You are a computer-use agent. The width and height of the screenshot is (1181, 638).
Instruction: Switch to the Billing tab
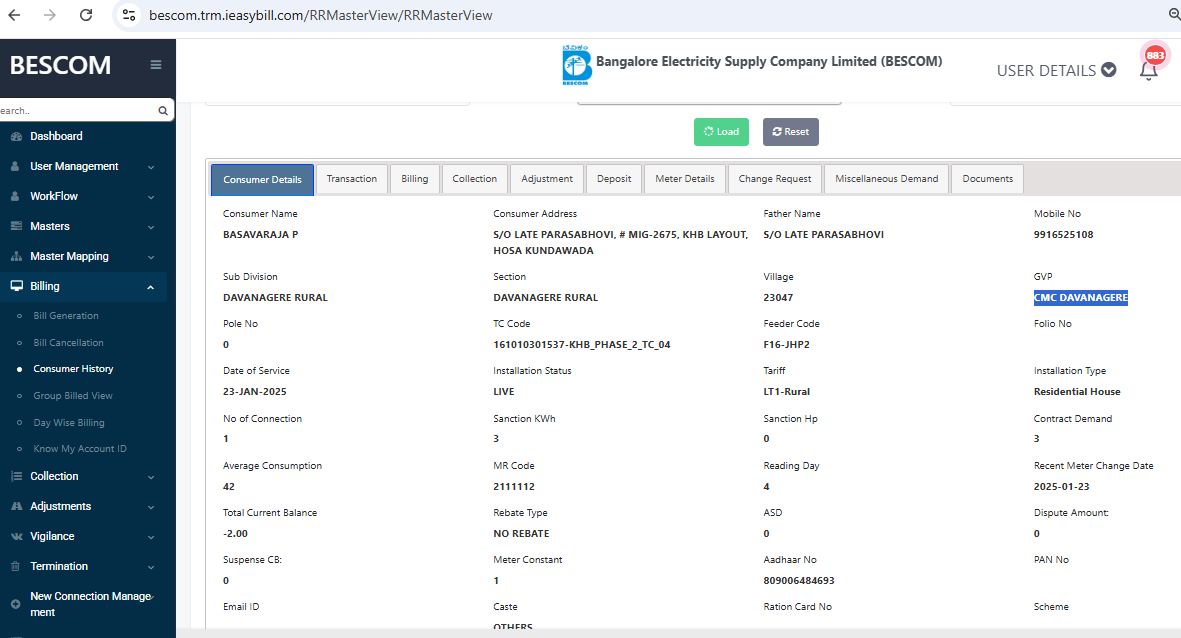pos(414,179)
